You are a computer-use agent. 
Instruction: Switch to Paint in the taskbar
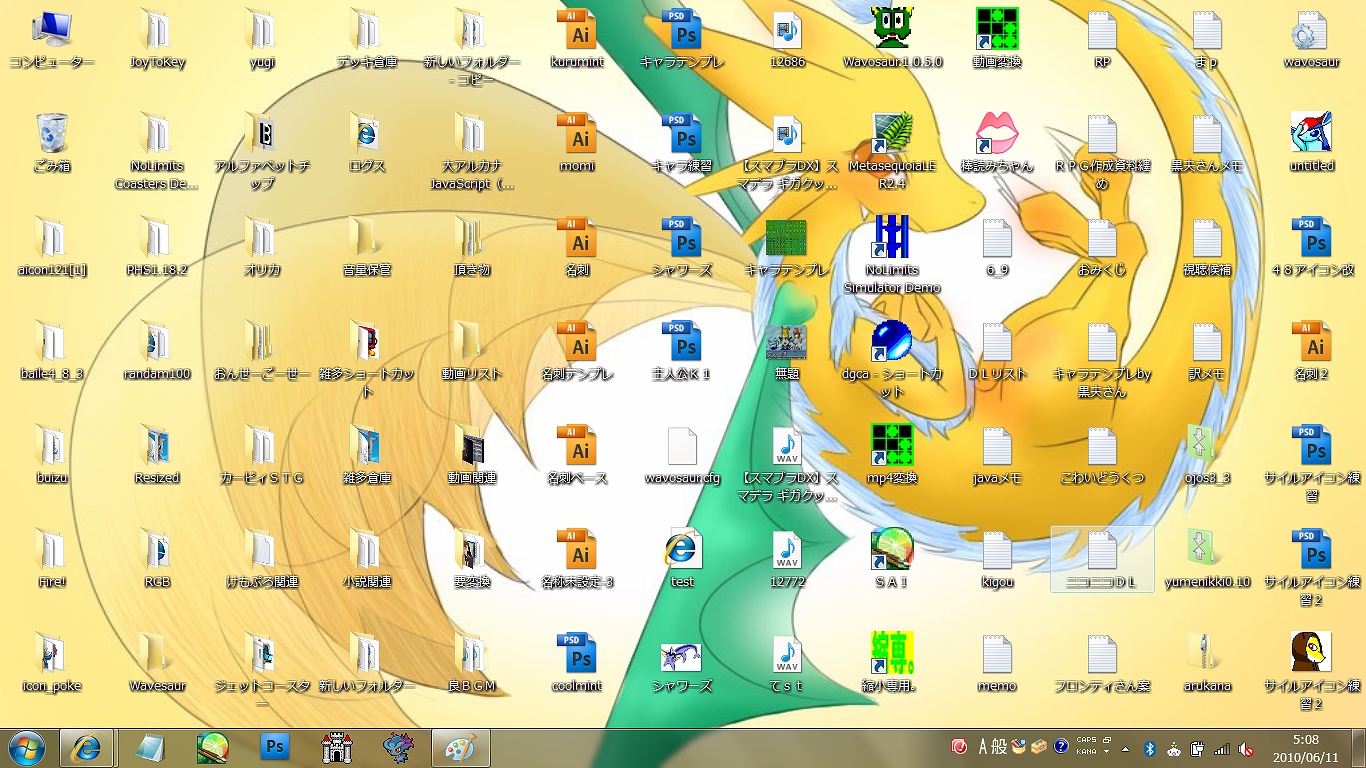click(460, 747)
